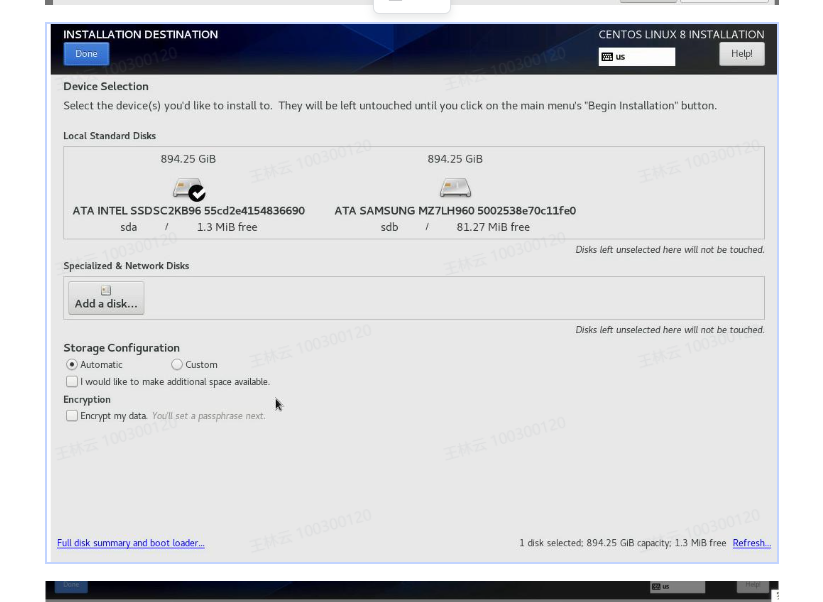Click the keyboard layout icon beside us
The height and width of the screenshot is (602, 823).
[x=607, y=57]
